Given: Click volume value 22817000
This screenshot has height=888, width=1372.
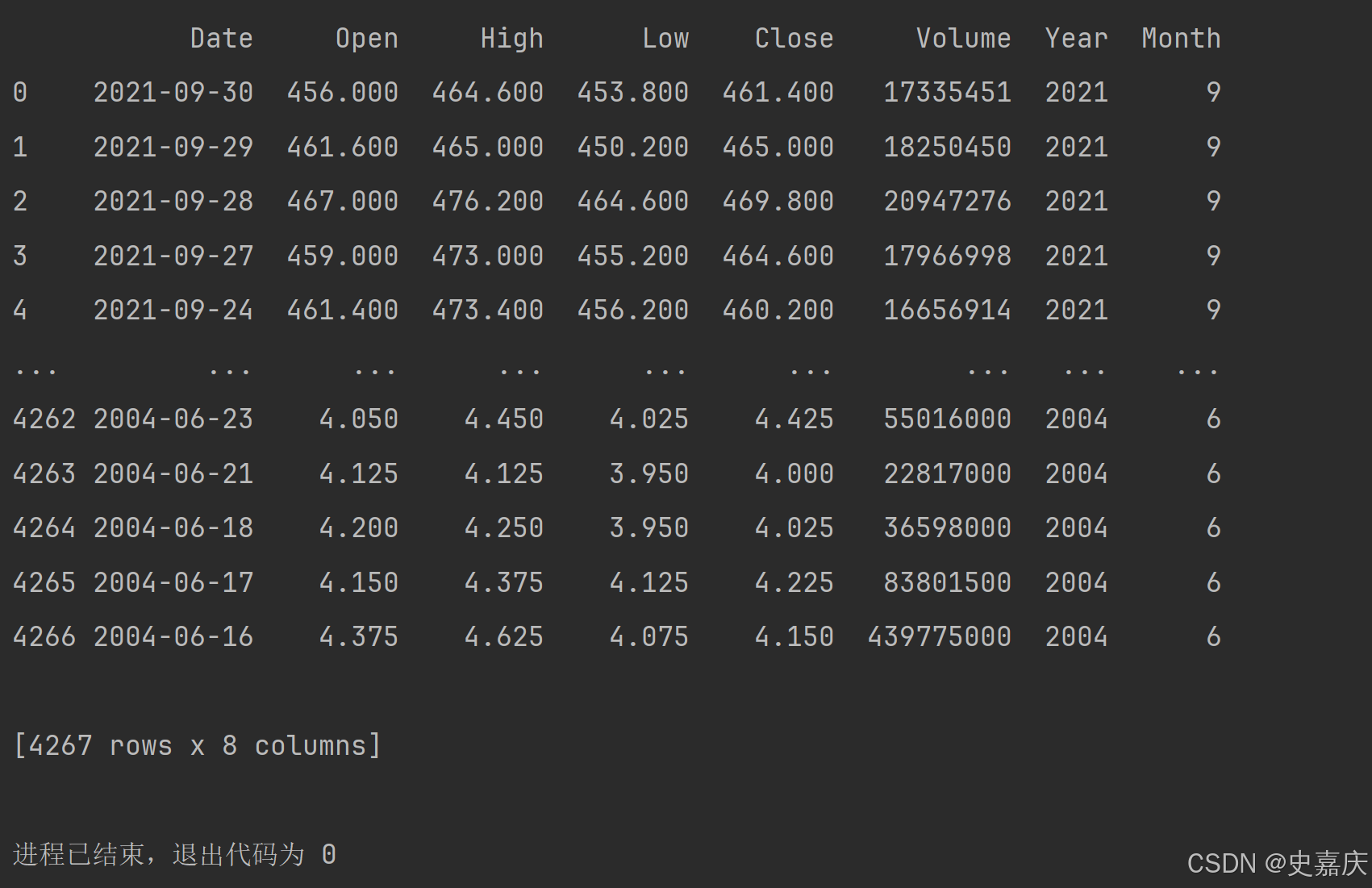Looking at the screenshot, I should [948, 473].
